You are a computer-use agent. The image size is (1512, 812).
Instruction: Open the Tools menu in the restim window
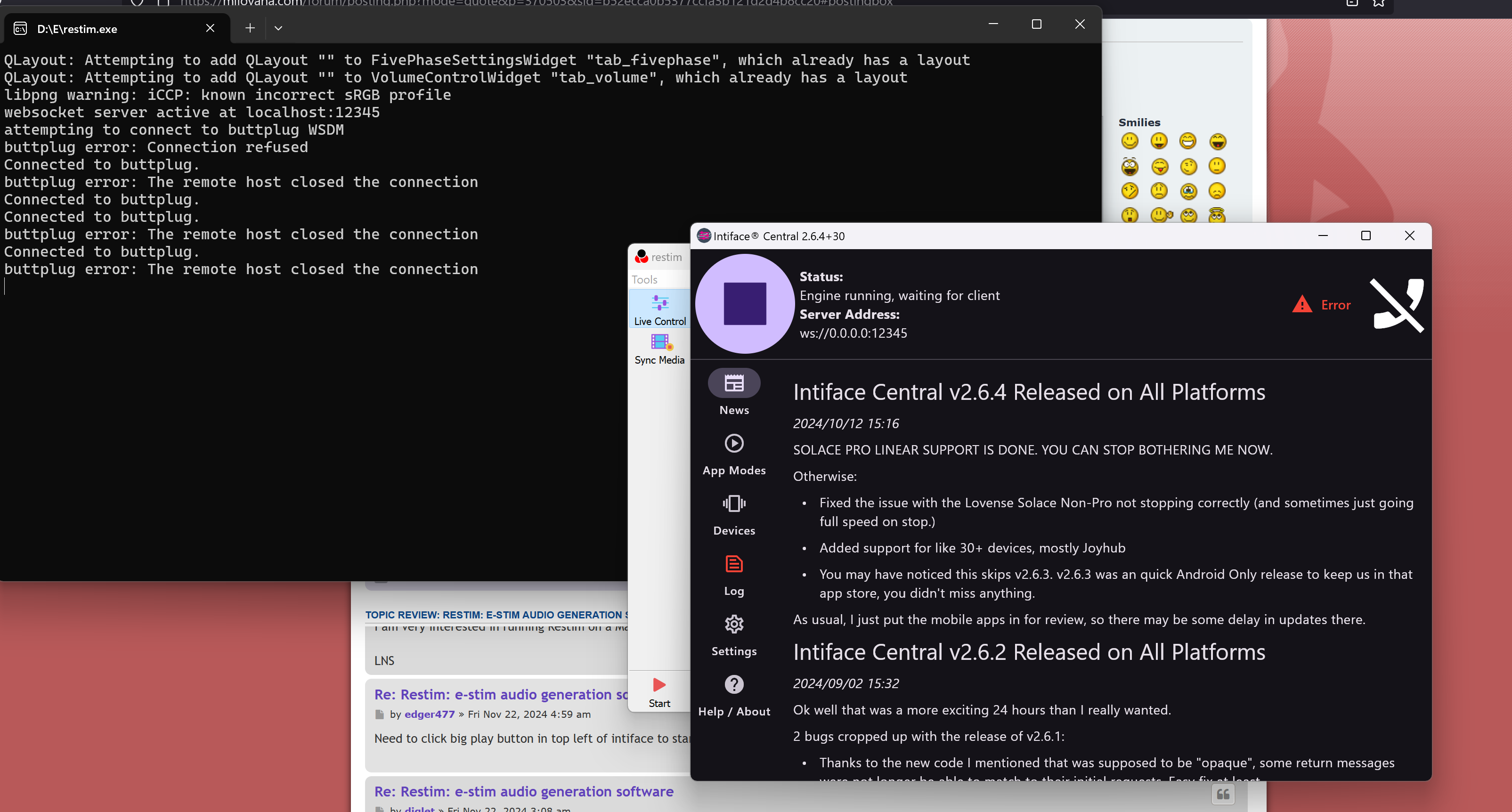(644, 279)
